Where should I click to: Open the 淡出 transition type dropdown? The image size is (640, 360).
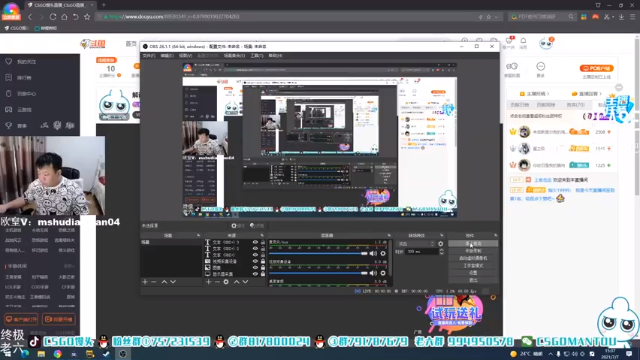[415, 244]
